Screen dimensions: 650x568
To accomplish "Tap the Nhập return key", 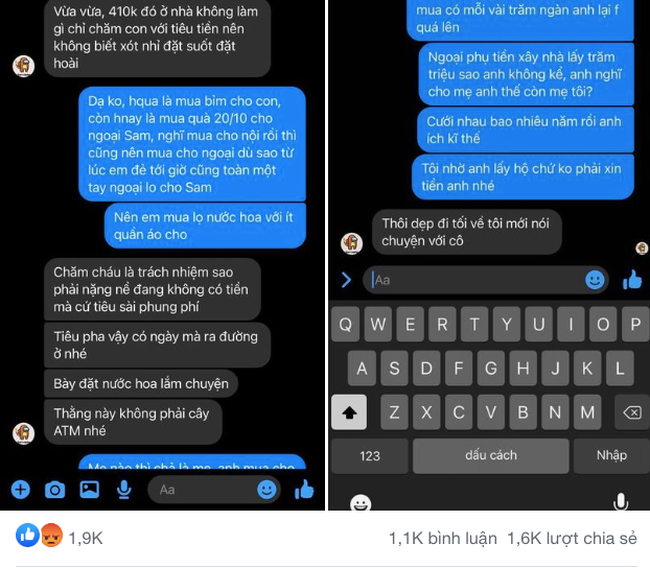I will click(611, 456).
